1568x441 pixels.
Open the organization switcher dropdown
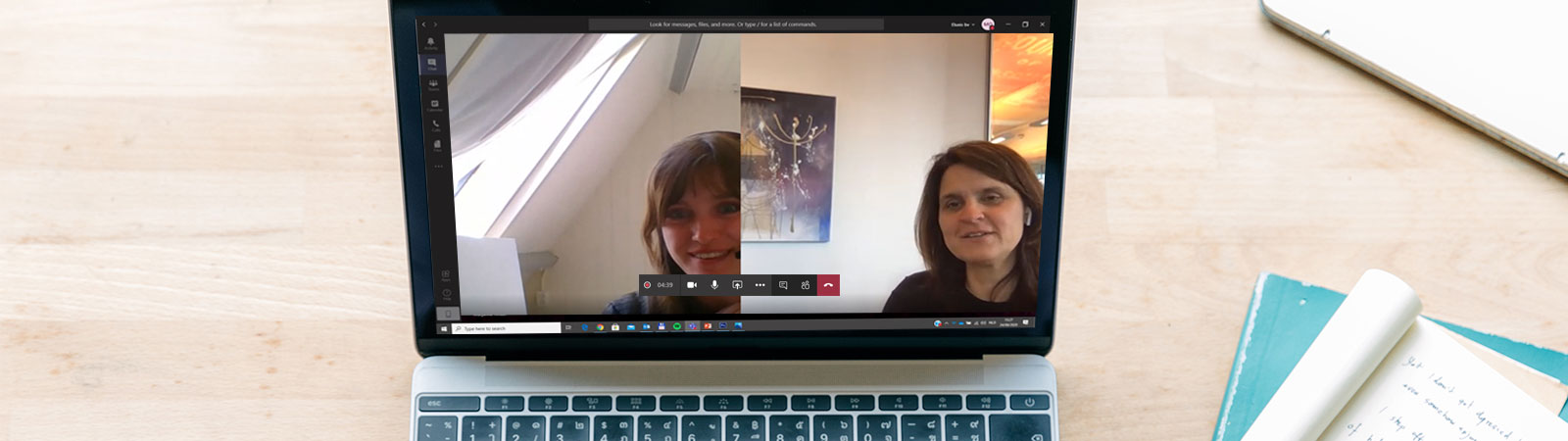[962, 24]
